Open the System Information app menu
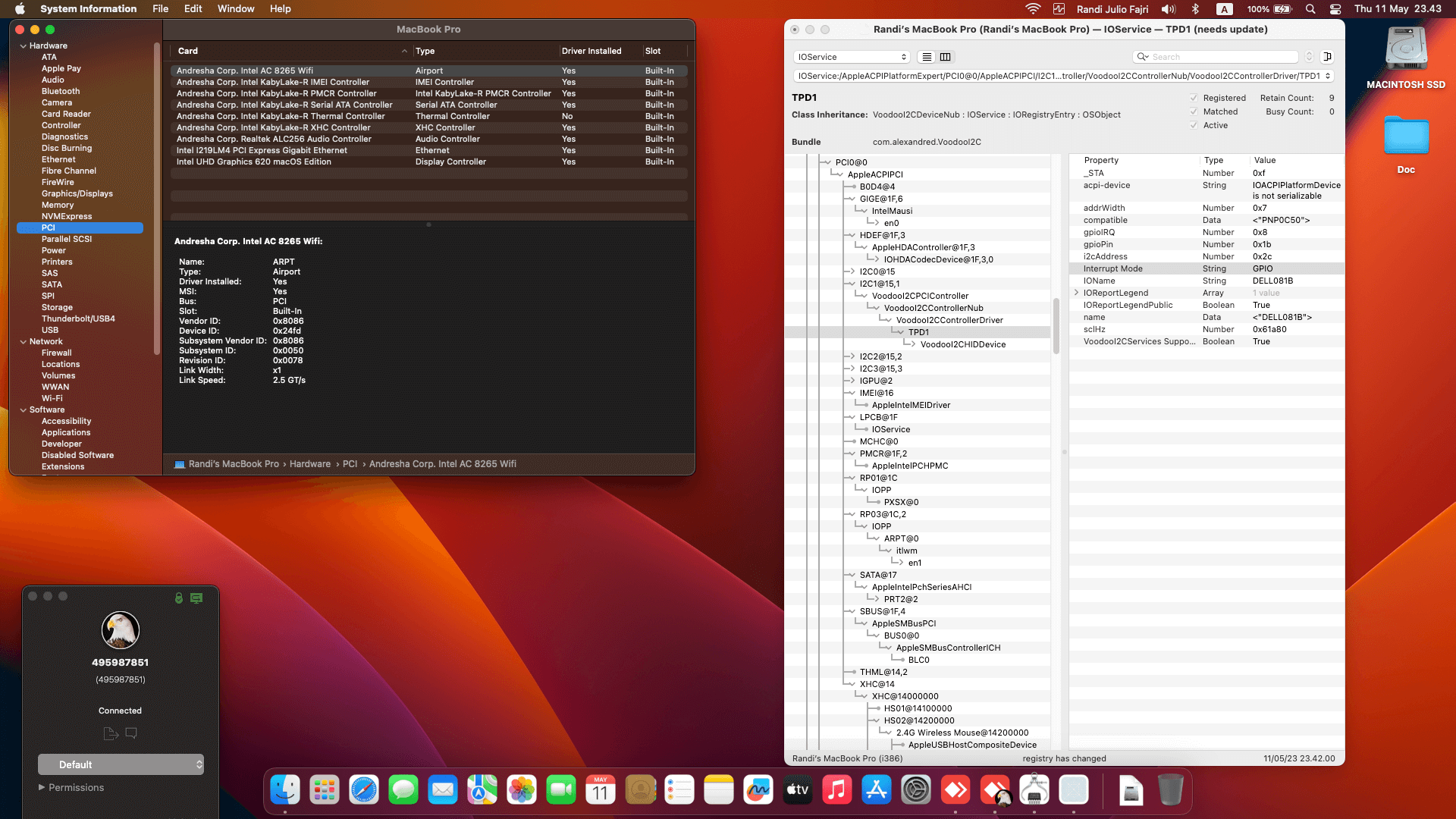 click(89, 9)
